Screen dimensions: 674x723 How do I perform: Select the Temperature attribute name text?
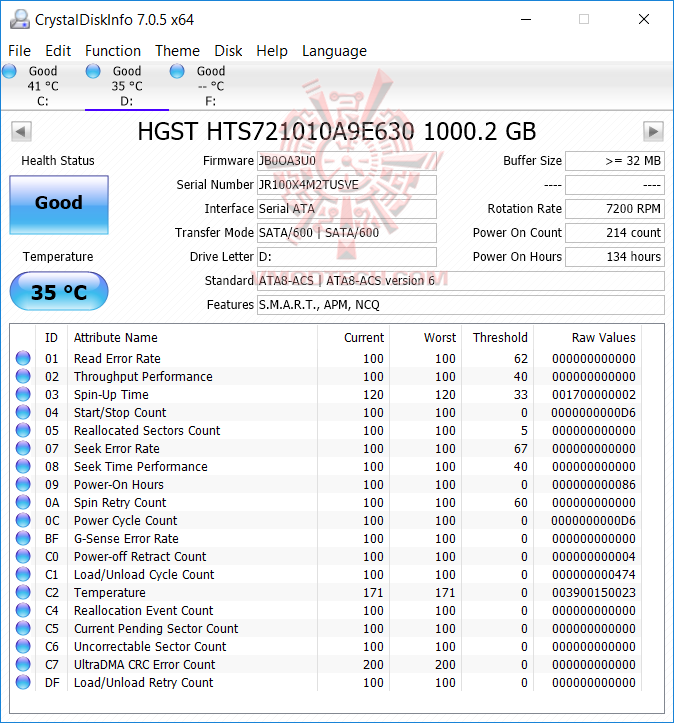(x=110, y=593)
